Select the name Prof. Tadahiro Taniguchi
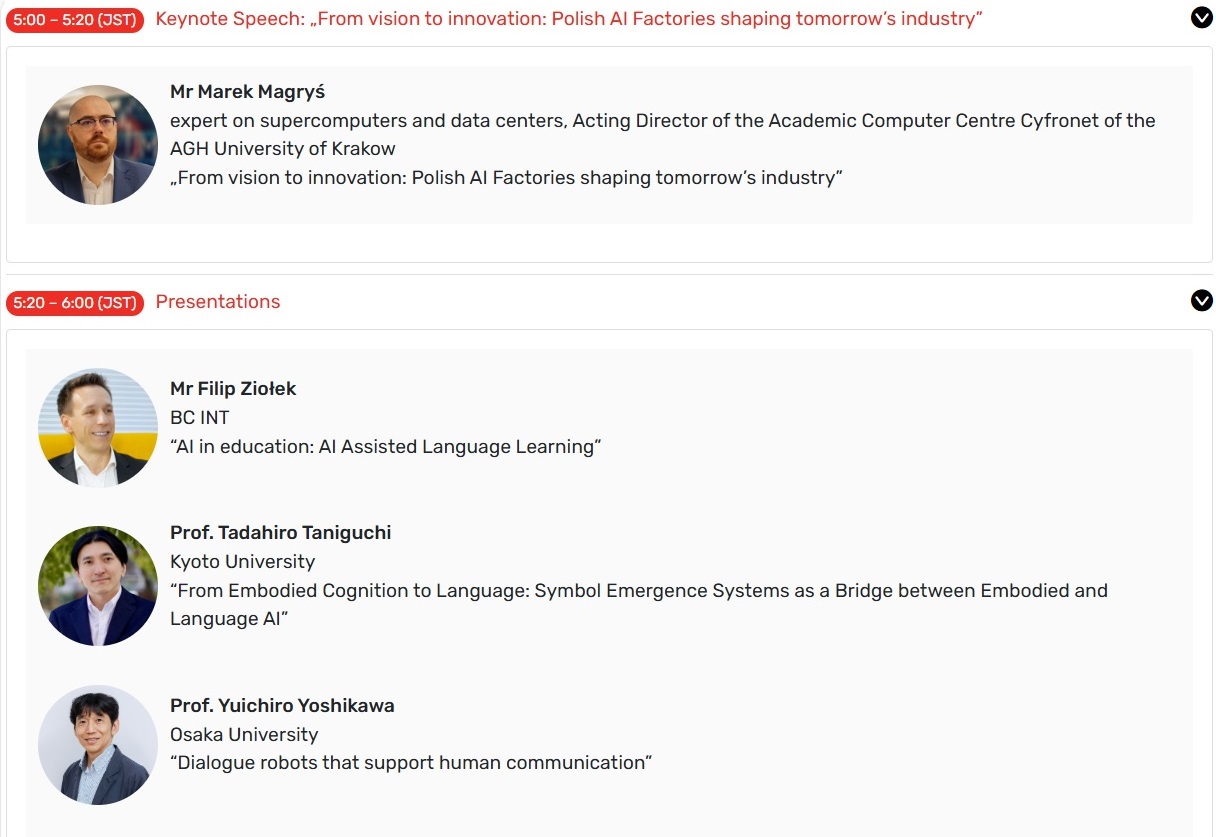Image resolution: width=1216 pixels, height=837 pixels. tap(280, 533)
